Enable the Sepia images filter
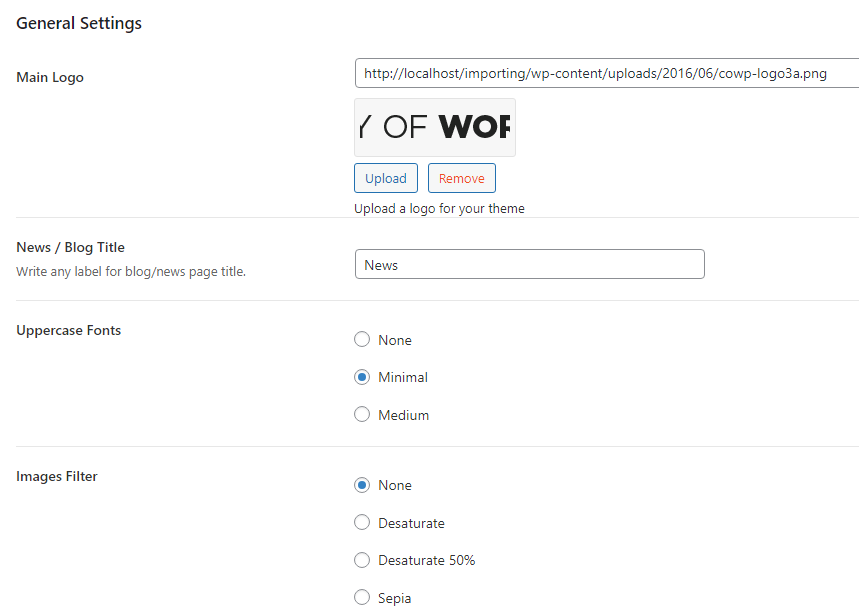The image size is (859, 614). tap(362, 598)
